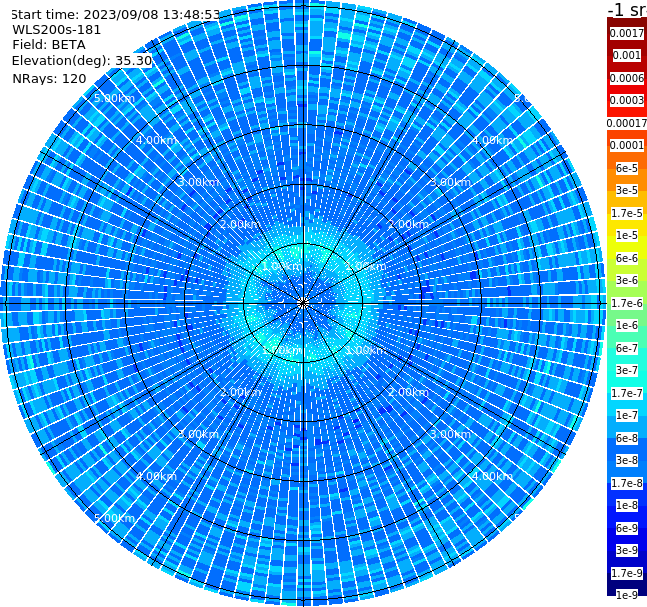Click the 6e-8 colorbar label
The image size is (647, 607).
pyautogui.click(x=627, y=438)
